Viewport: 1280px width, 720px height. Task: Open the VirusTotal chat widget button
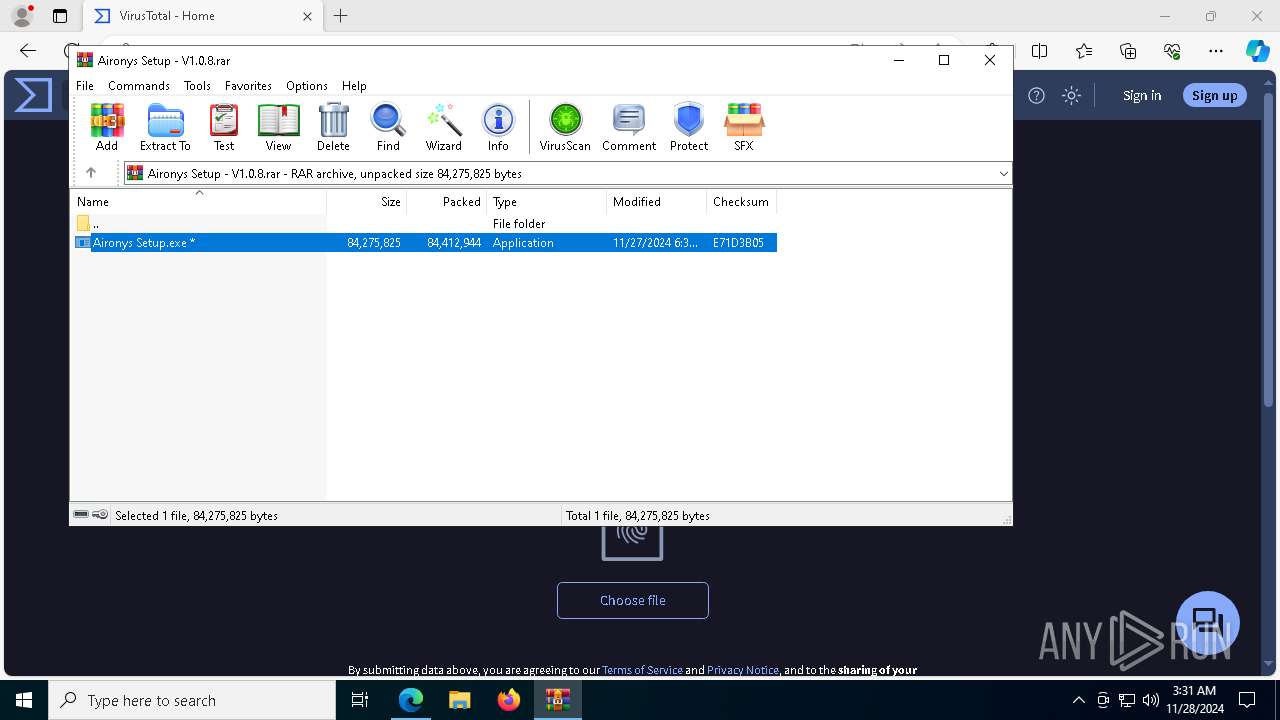point(1208,622)
